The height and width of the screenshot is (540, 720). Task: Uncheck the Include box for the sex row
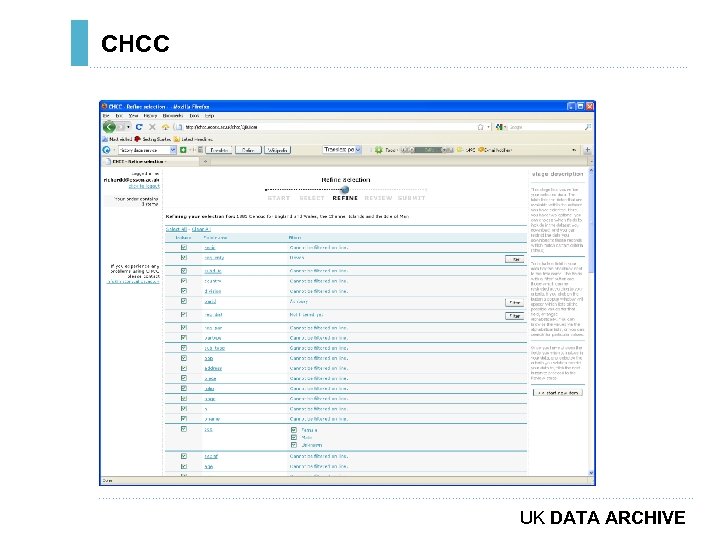[x=184, y=429]
